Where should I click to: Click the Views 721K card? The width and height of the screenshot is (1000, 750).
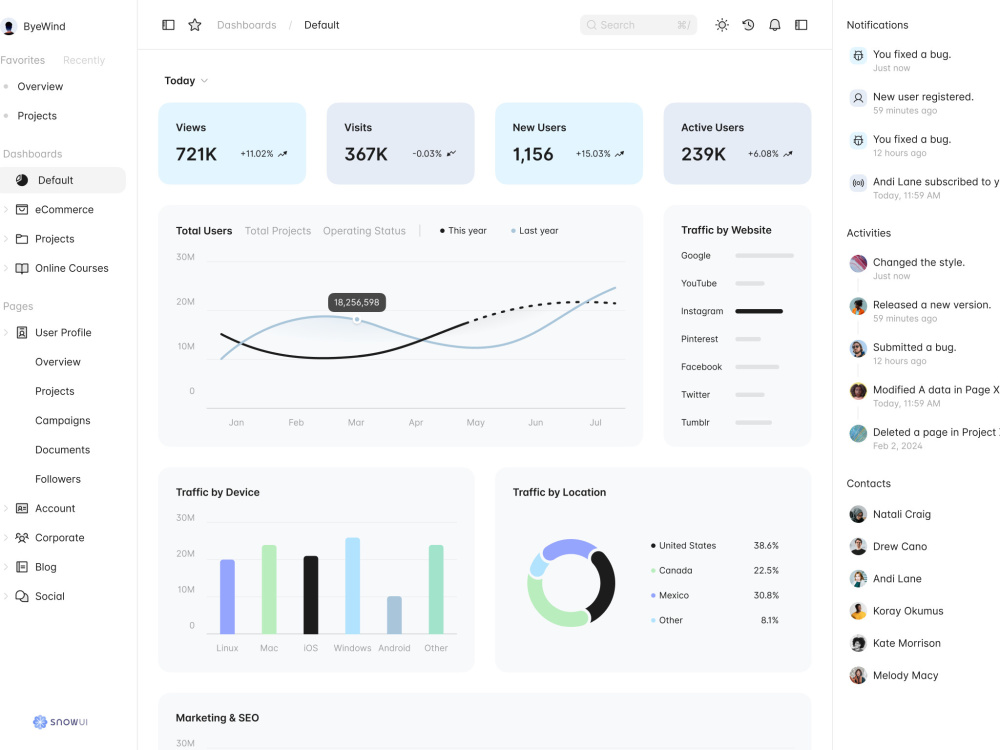point(232,143)
